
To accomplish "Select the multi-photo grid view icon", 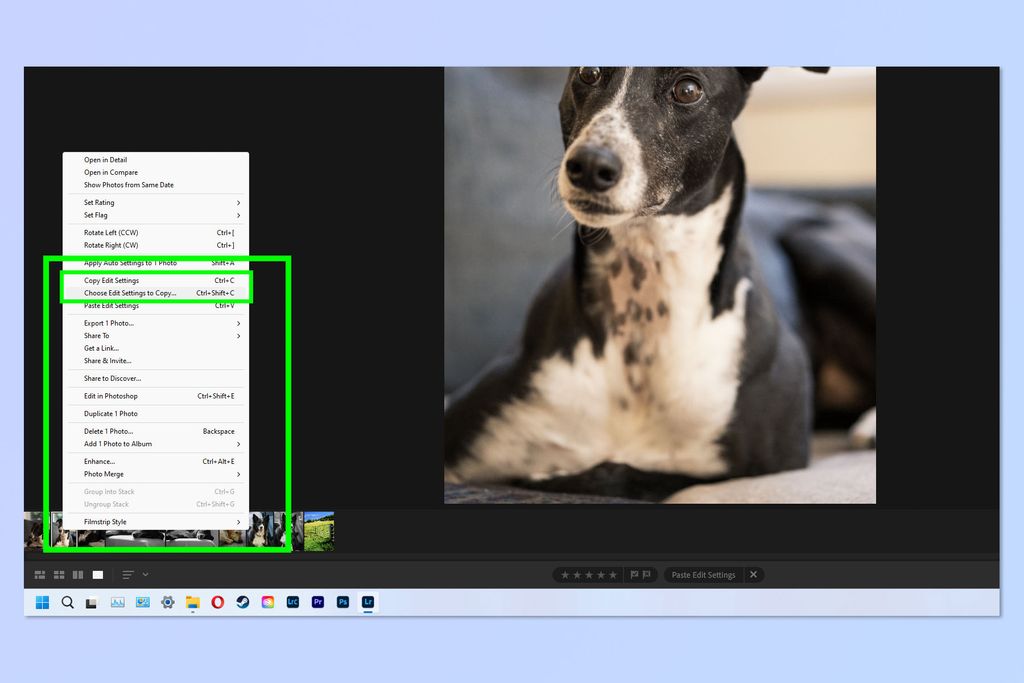I will (x=39, y=575).
